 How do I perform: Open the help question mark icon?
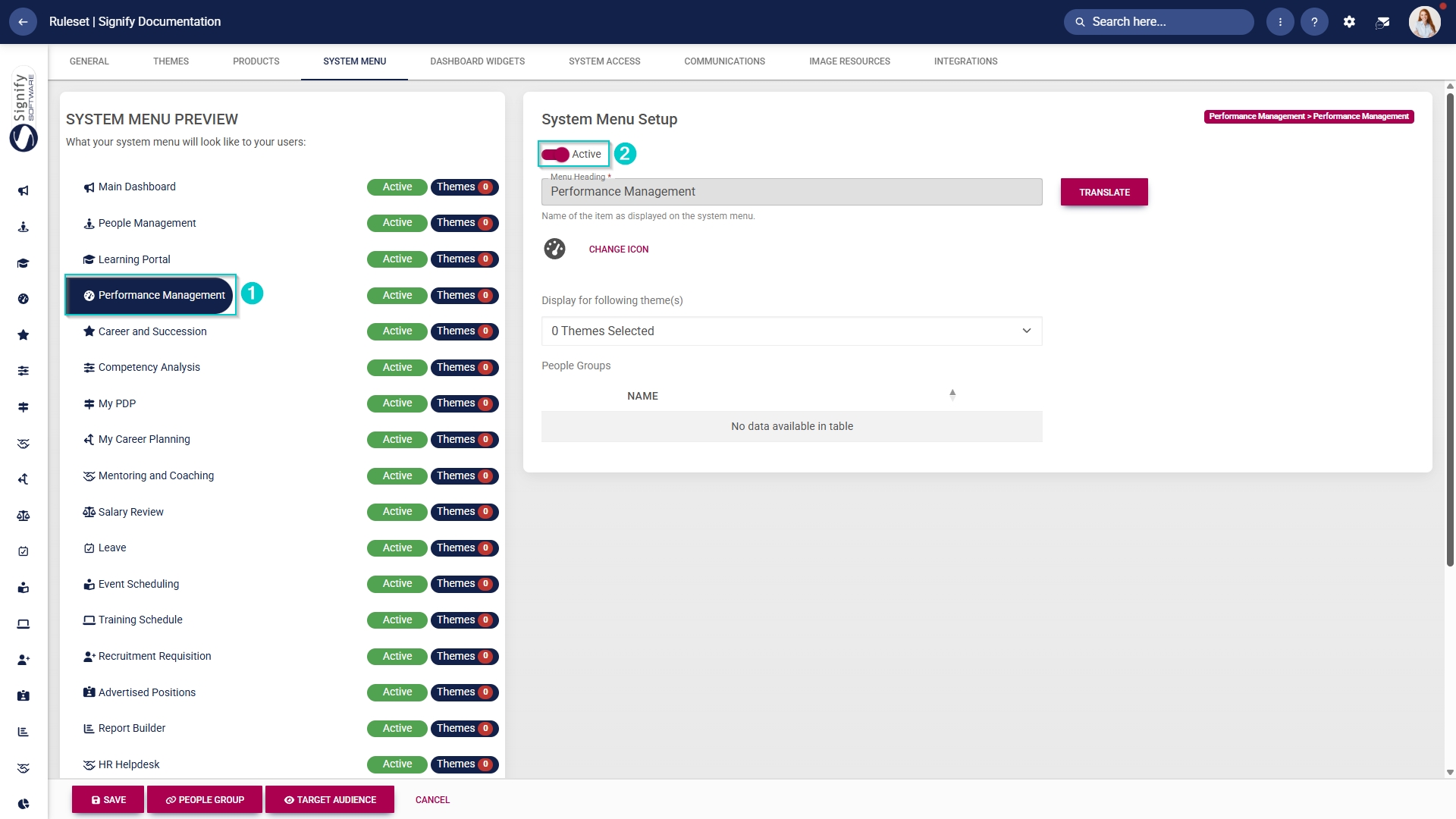(x=1314, y=22)
